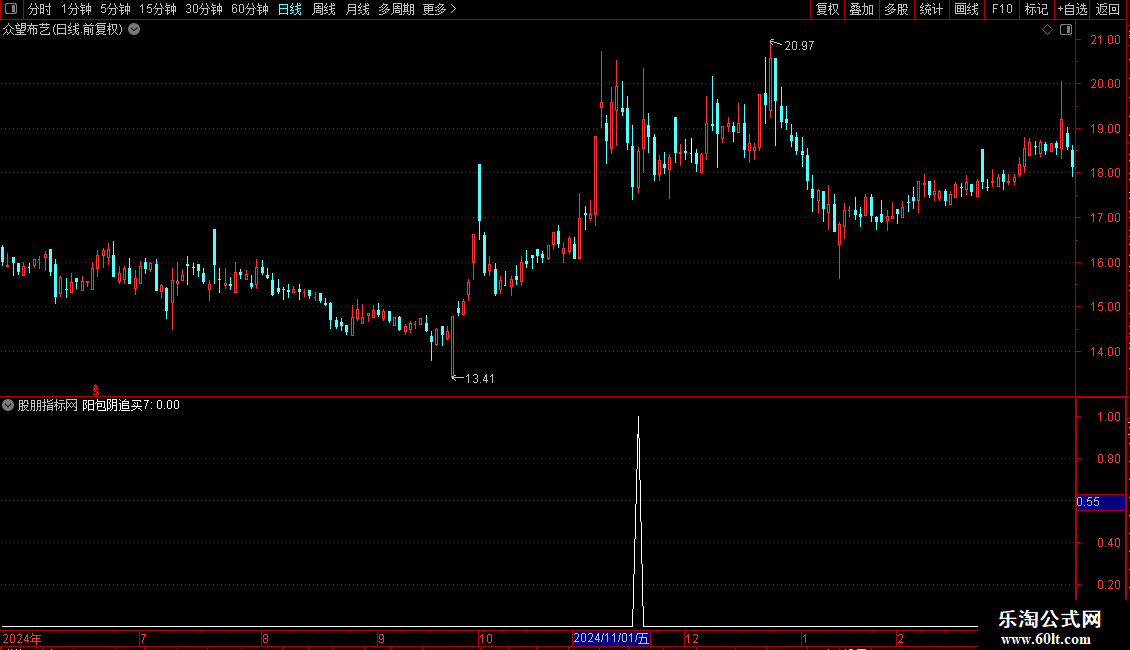Image resolution: width=1130 pixels, height=650 pixels.
Task: Expand the 更多 periods menu
Action: [x=440, y=9]
